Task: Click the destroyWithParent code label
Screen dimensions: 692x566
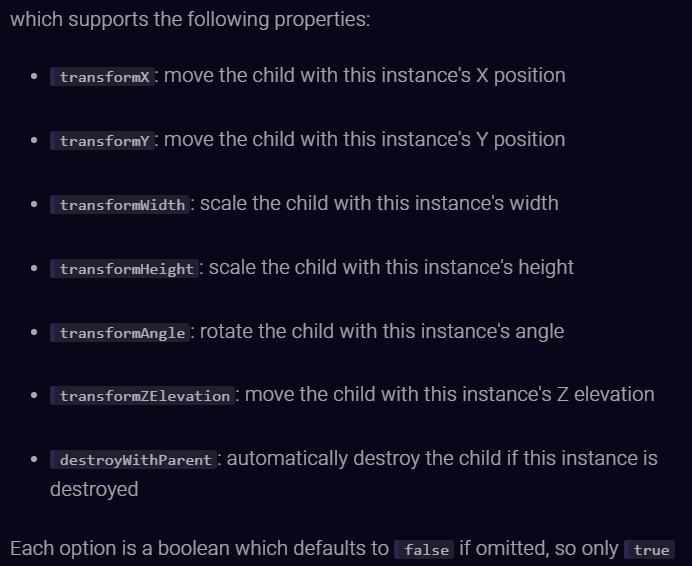Action: [x=133, y=460]
